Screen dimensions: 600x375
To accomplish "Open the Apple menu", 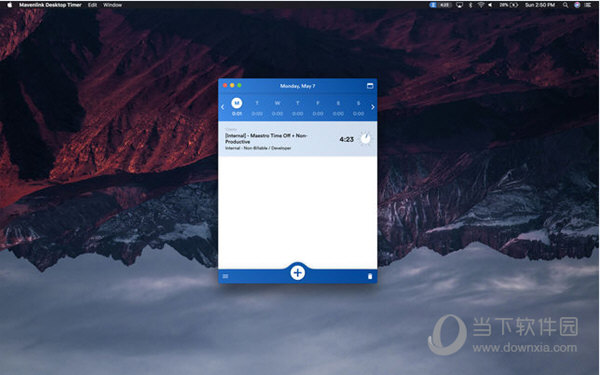I will pyautogui.click(x=10, y=5).
